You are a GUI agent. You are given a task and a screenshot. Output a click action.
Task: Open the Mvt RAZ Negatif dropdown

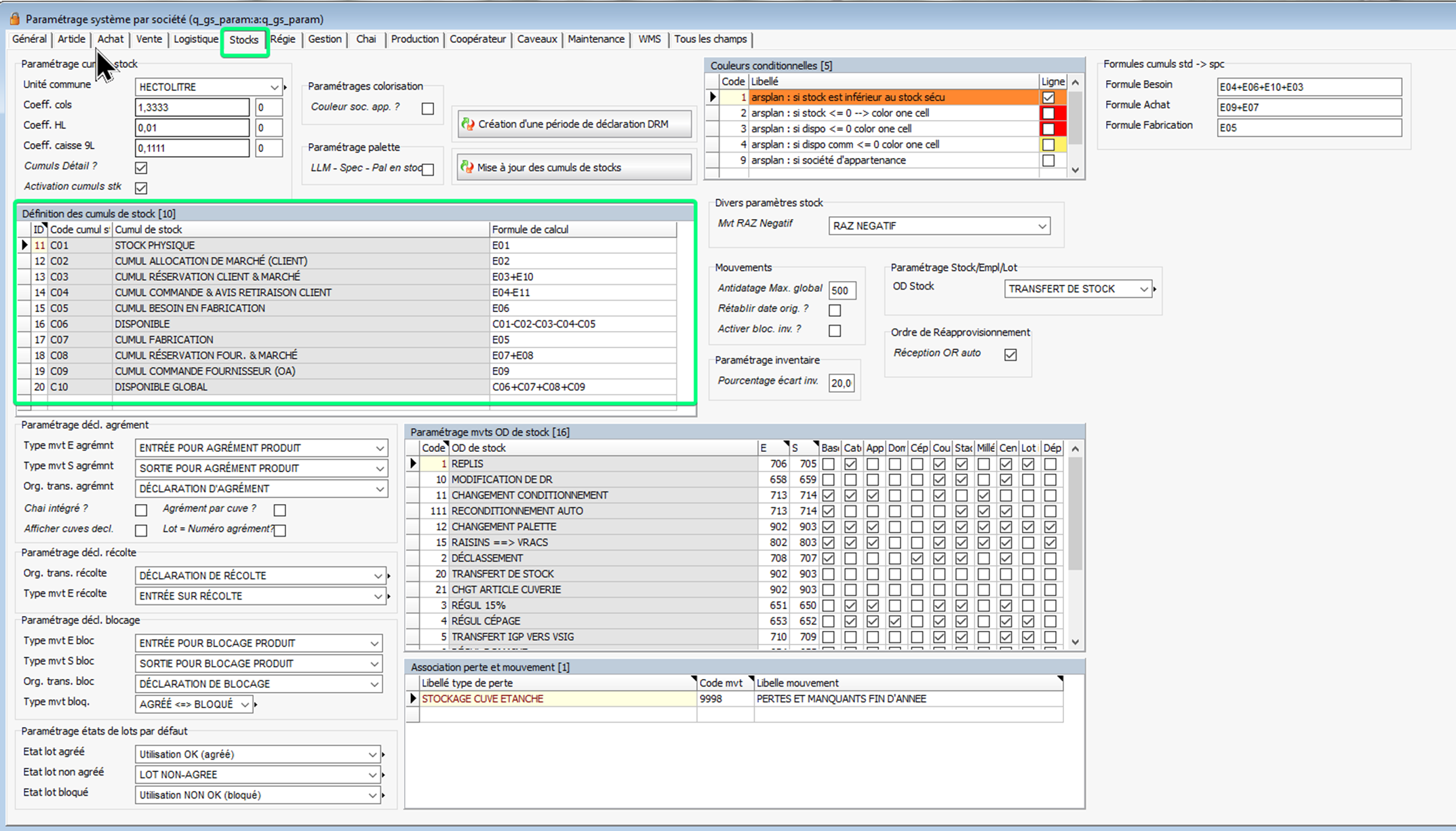(1042, 226)
